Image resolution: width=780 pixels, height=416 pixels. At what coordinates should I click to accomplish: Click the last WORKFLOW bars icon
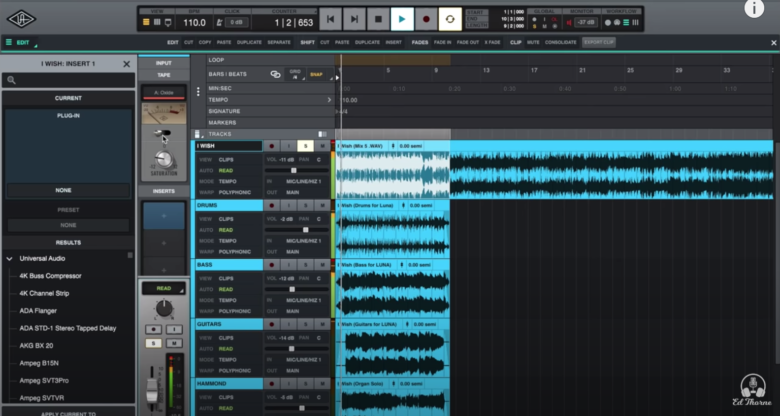coord(635,22)
